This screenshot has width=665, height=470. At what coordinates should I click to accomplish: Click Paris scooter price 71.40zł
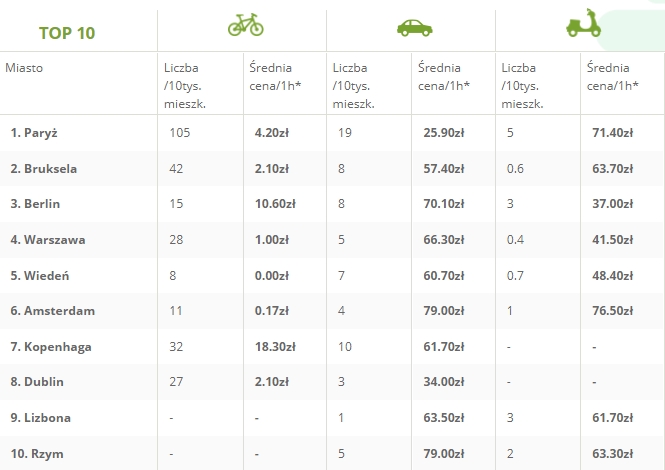pos(613,132)
